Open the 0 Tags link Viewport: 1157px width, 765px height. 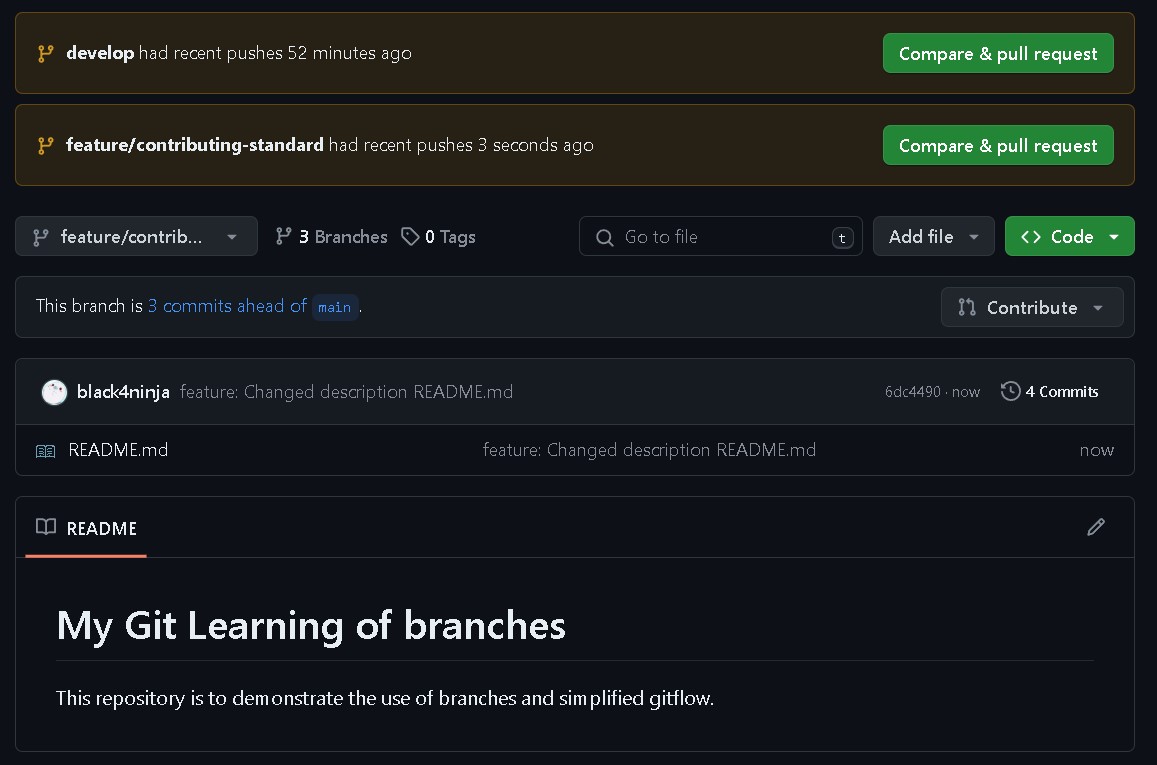[438, 237]
